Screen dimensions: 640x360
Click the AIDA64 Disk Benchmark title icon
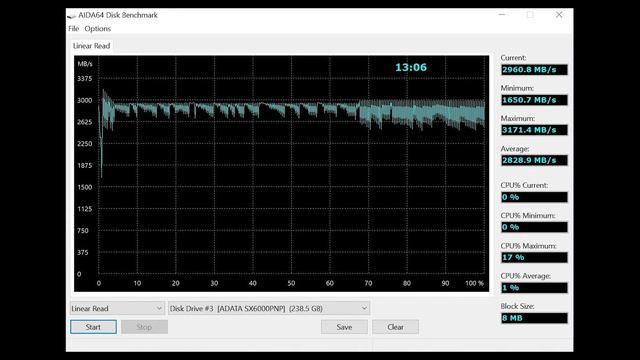[x=72, y=16]
